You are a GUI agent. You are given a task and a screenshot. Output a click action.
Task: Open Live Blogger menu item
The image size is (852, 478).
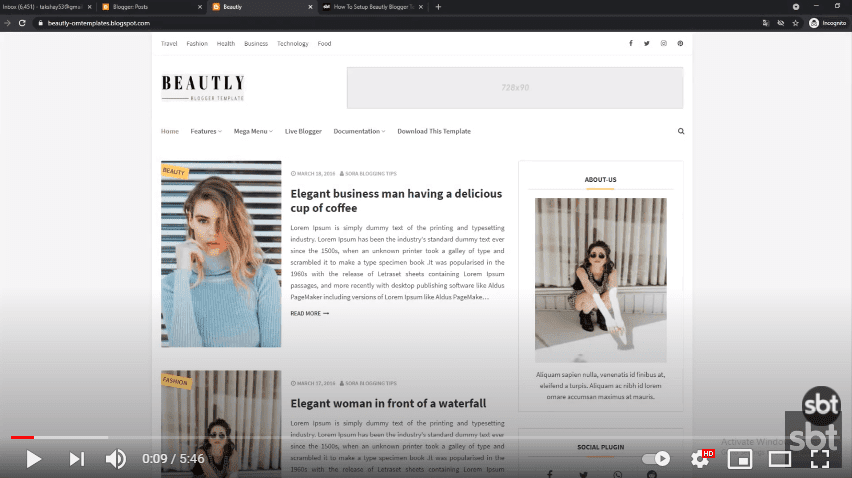303,131
